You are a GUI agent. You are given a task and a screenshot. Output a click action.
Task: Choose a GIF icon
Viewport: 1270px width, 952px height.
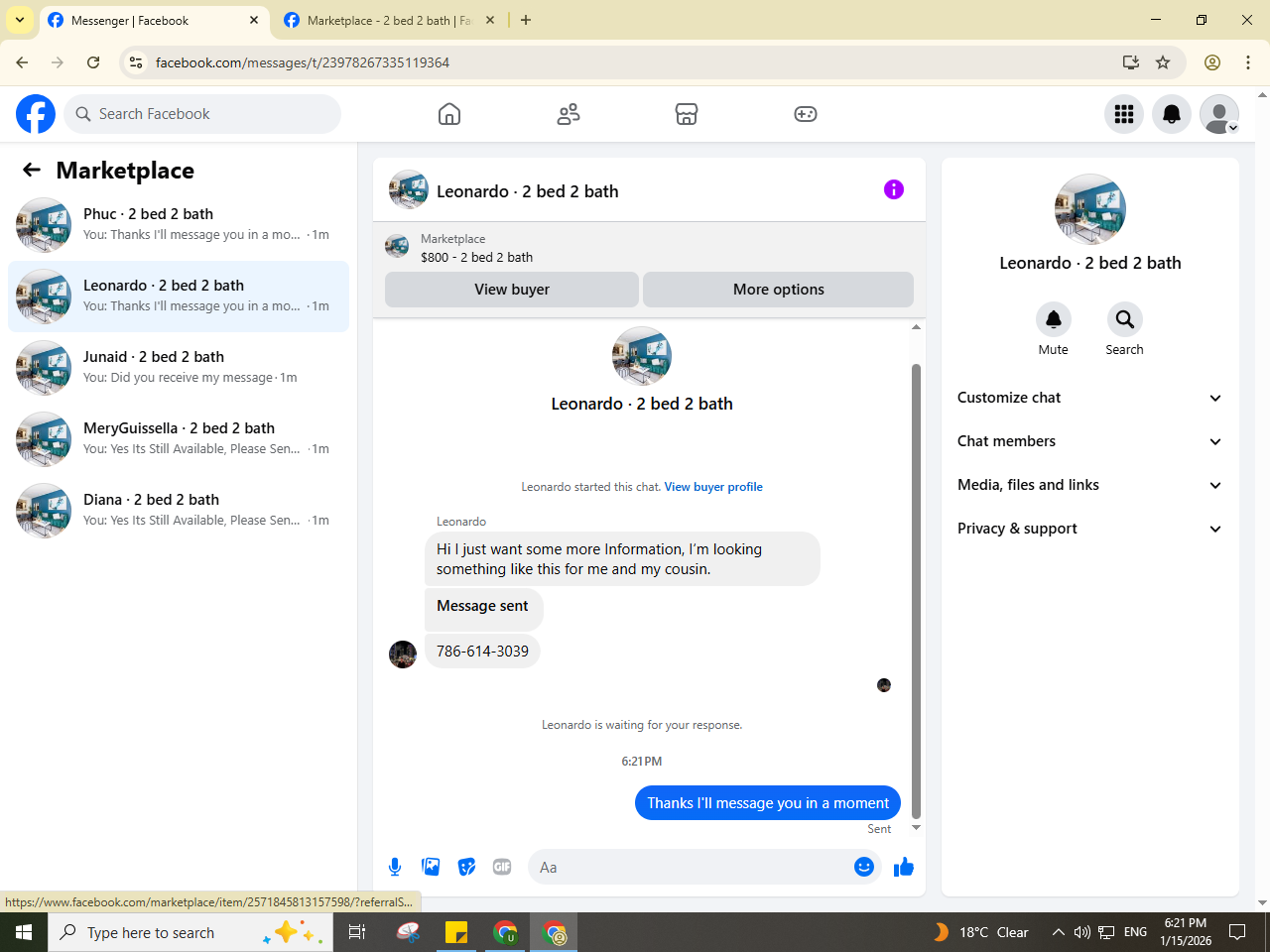point(502,867)
